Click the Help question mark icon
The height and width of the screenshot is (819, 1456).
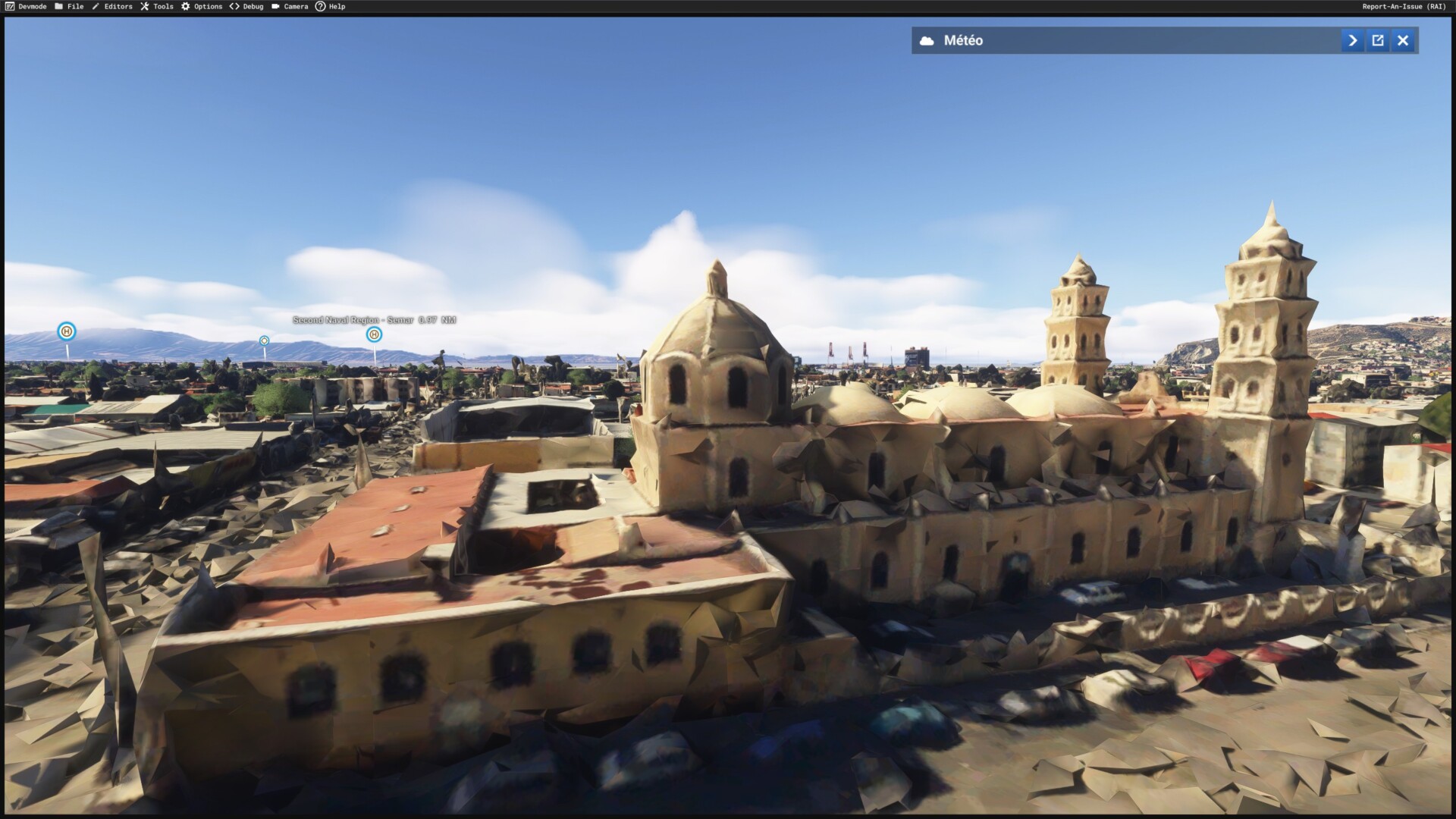[320, 6]
